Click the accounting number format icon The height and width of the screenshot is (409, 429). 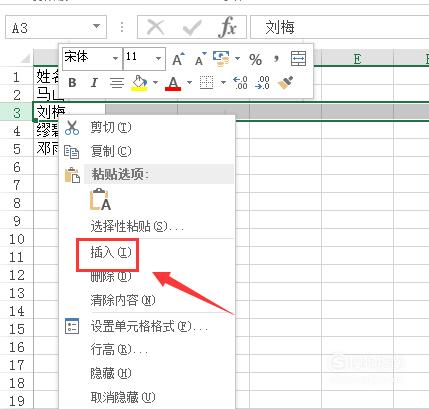[221, 59]
